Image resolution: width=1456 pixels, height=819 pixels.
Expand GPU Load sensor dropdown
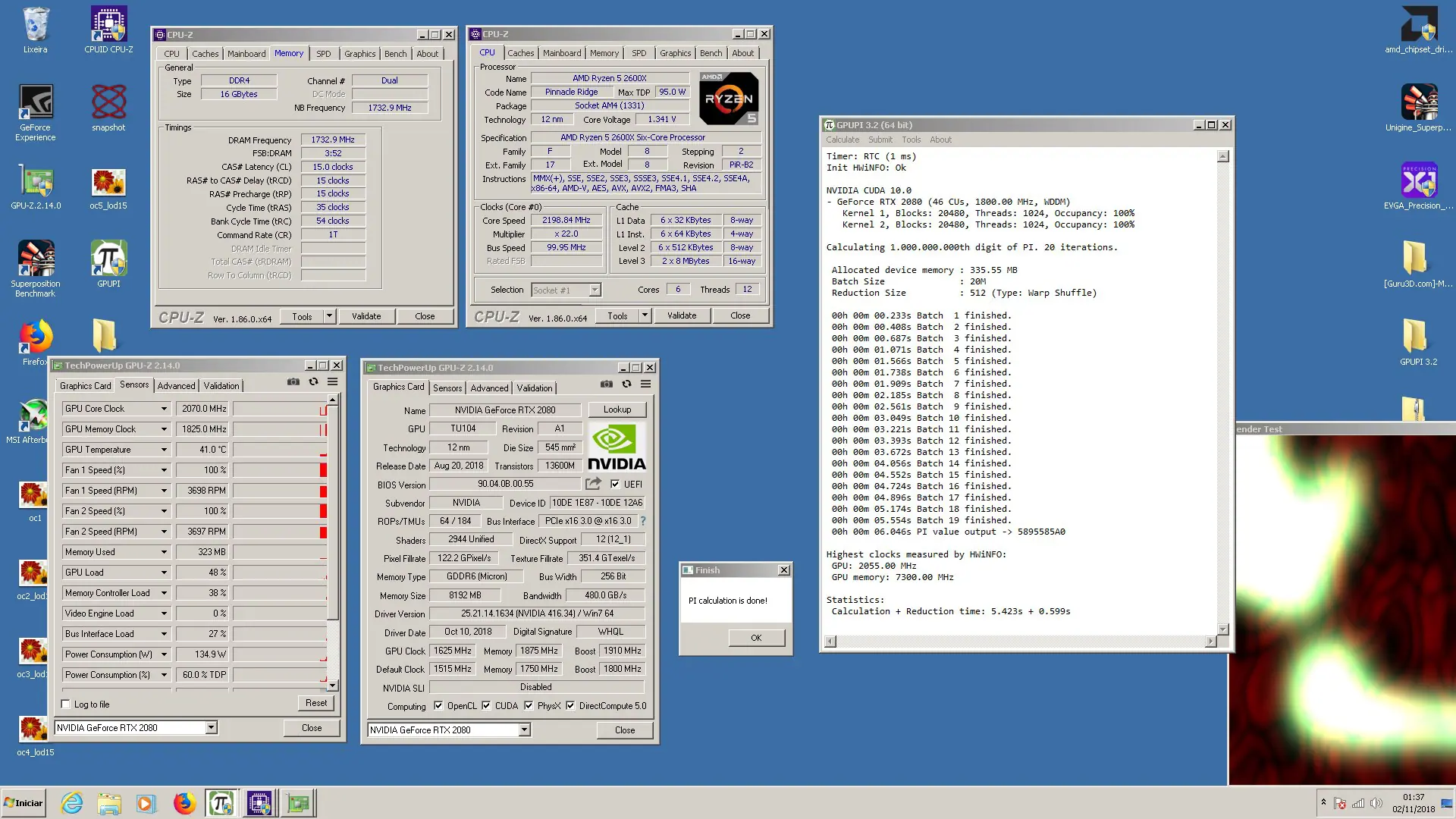pyautogui.click(x=164, y=573)
